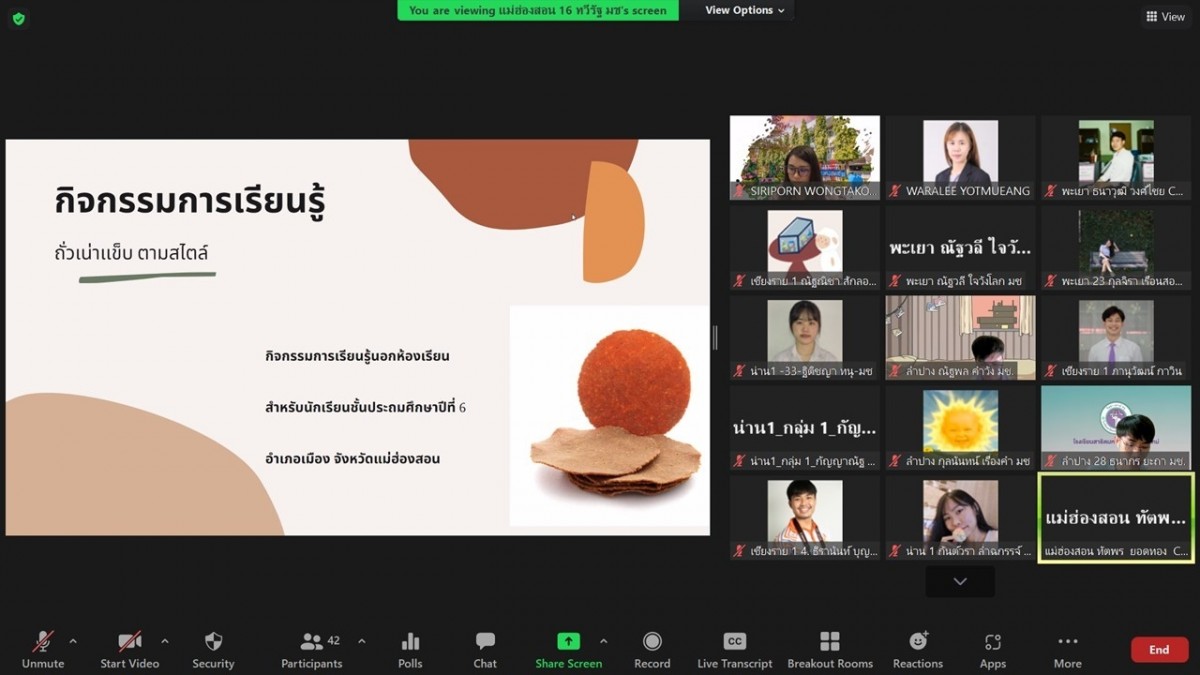Viewport: 1200px width, 675px height.
Task: Click muted mic icon on เชียงราย 1 ภานุวัฒน์ tile
Action: point(1052,371)
